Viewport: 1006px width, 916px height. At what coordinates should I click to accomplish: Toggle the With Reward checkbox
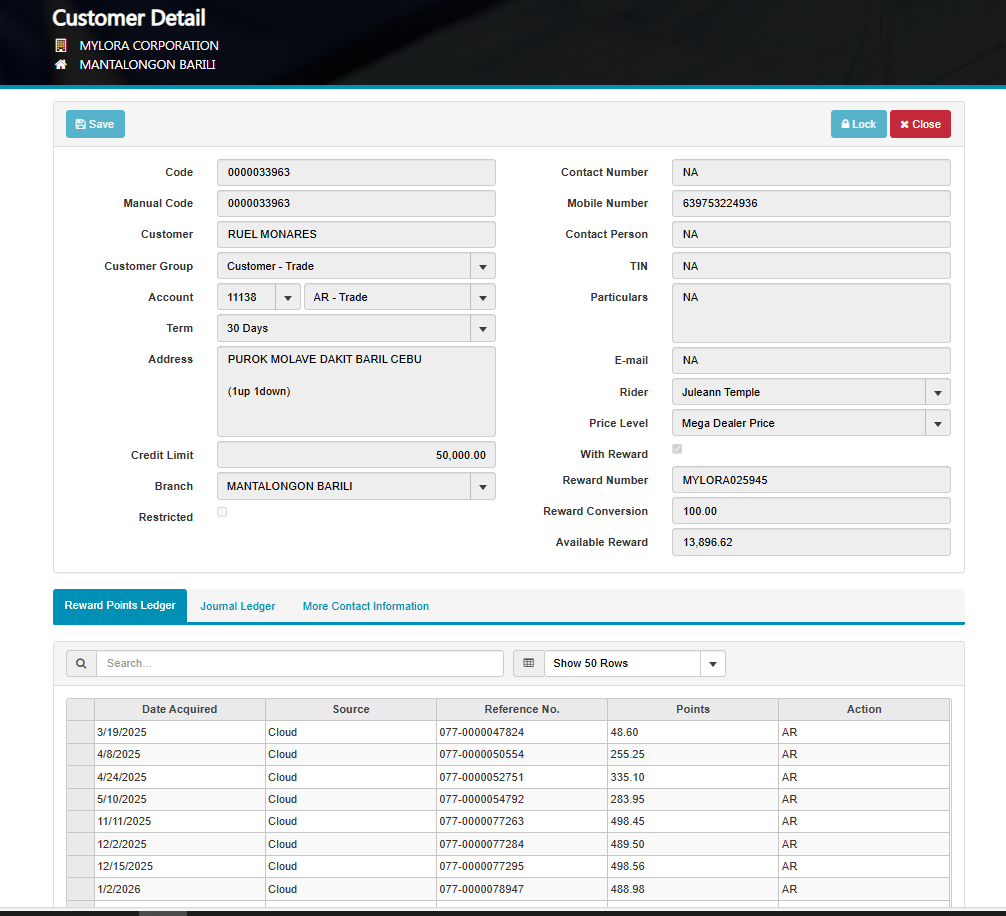677,450
